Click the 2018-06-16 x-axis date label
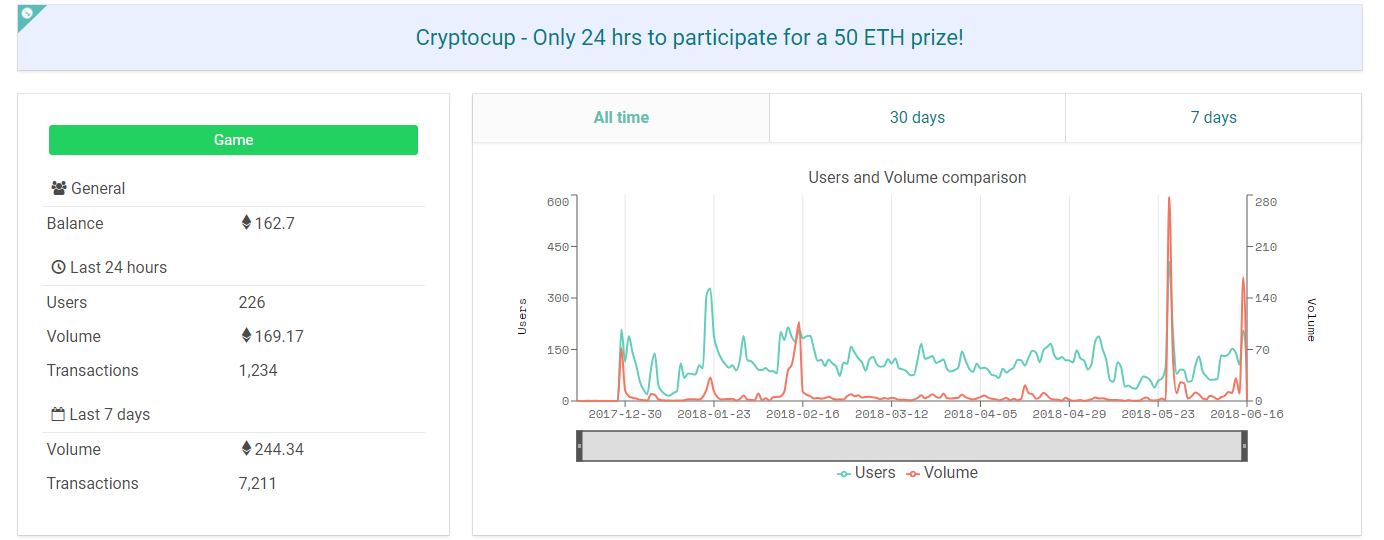1384x540 pixels. [1246, 413]
